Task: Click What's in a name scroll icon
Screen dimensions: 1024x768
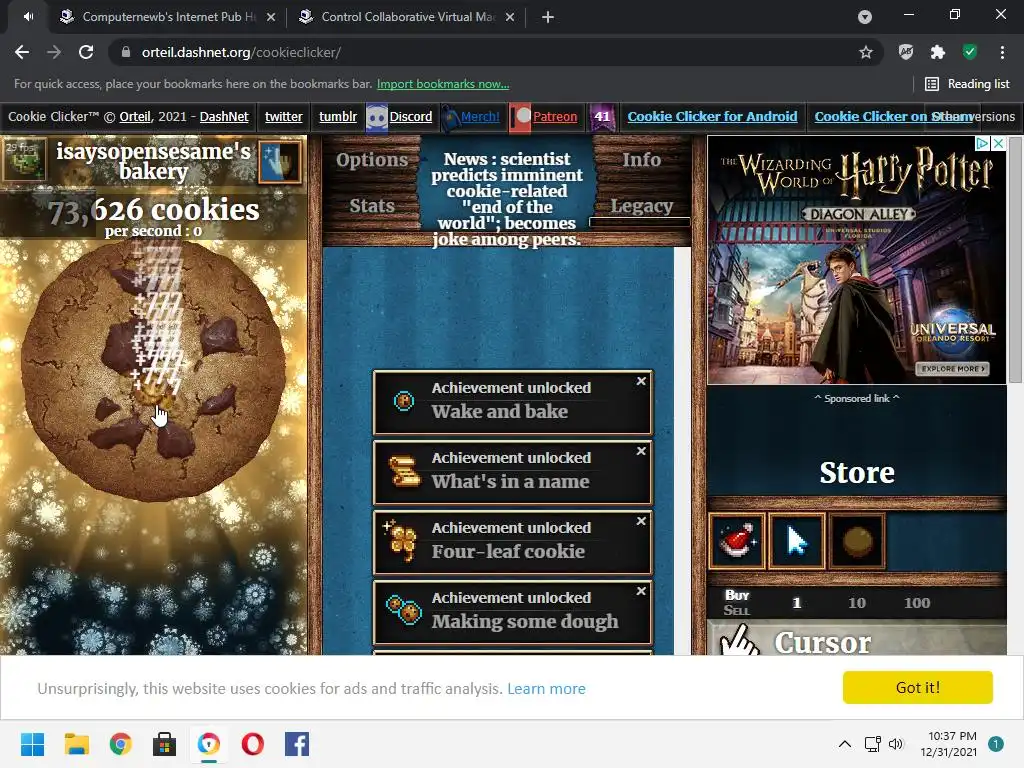Action: (404, 471)
